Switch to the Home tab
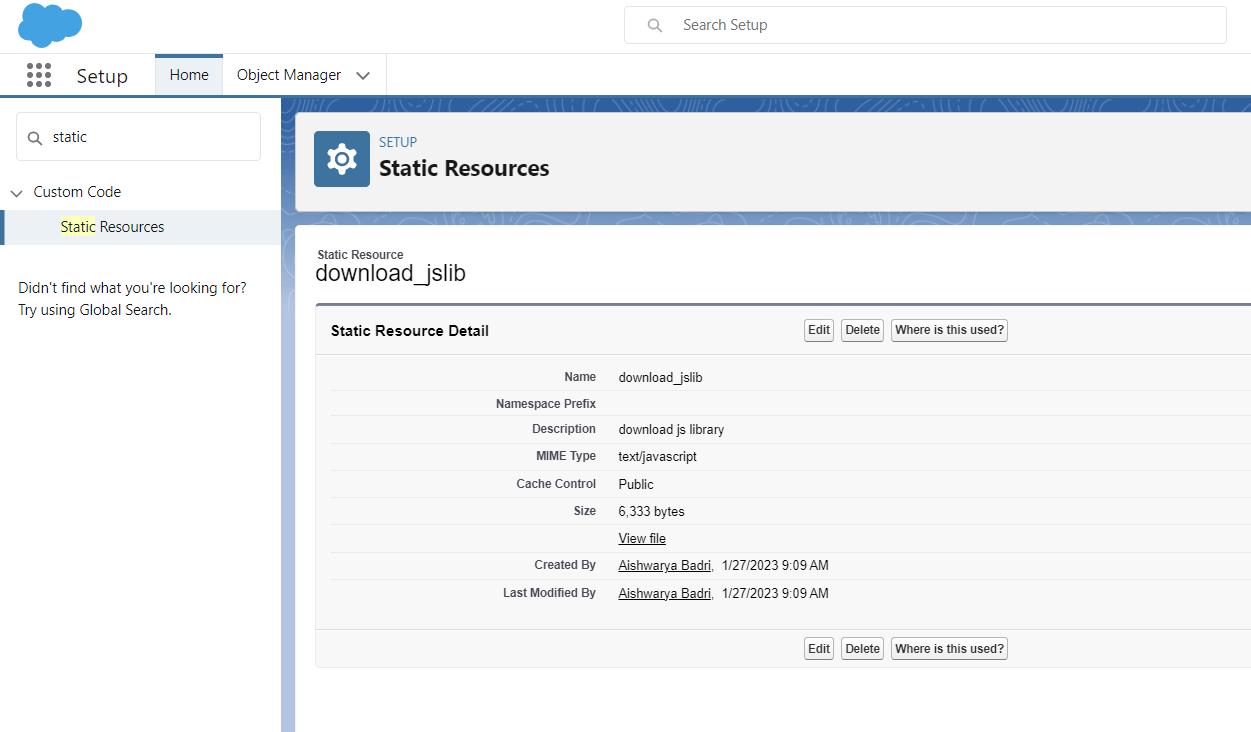The width and height of the screenshot is (1251, 732). click(x=188, y=74)
